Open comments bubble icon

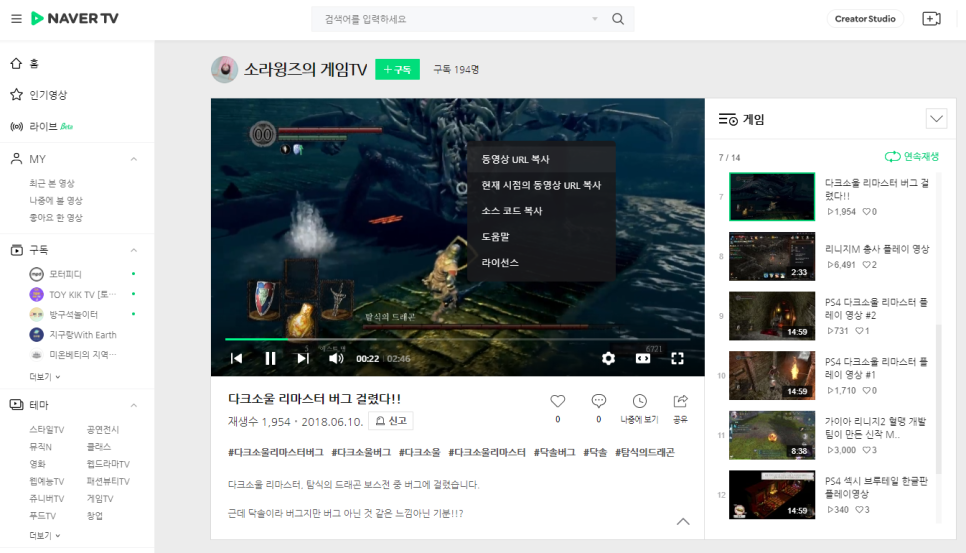pyautogui.click(x=598, y=402)
